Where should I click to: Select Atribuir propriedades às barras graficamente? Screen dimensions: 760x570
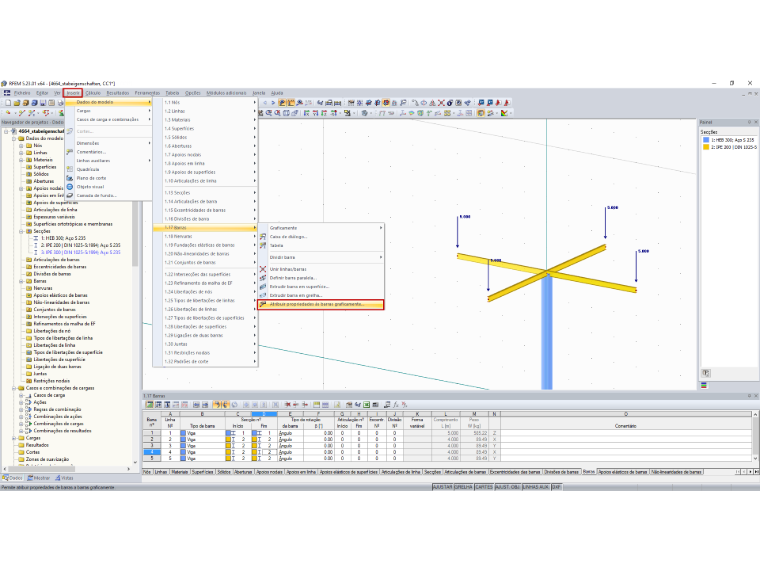pyautogui.click(x=321, y=304)
